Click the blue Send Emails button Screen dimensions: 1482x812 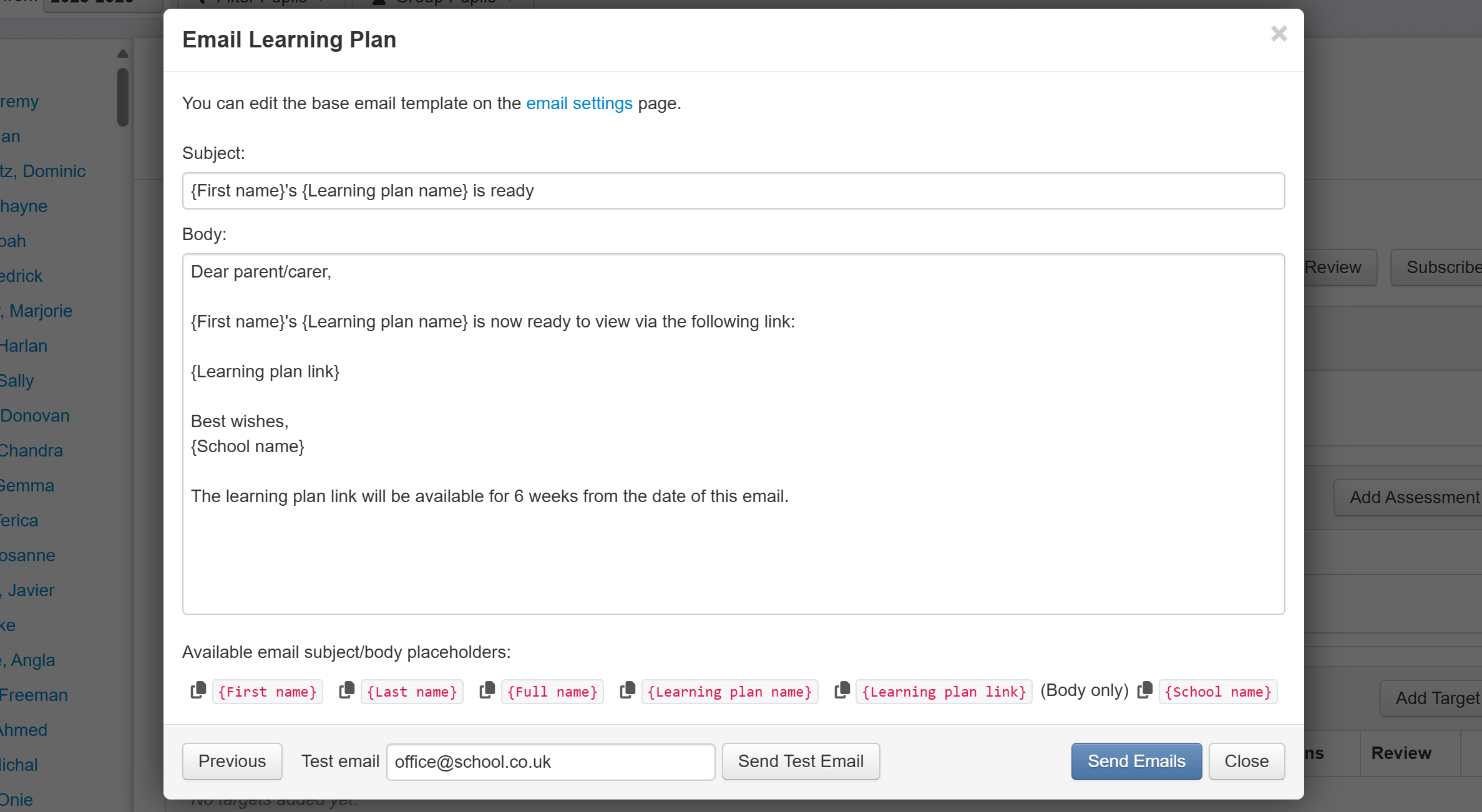[x=1136, y=761]
